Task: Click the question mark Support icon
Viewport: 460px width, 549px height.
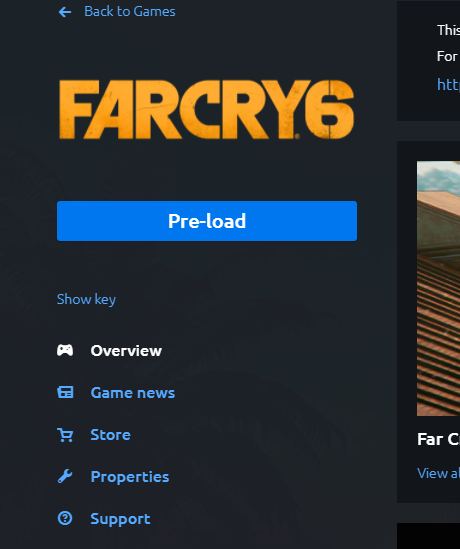Action: click(65, 518)
